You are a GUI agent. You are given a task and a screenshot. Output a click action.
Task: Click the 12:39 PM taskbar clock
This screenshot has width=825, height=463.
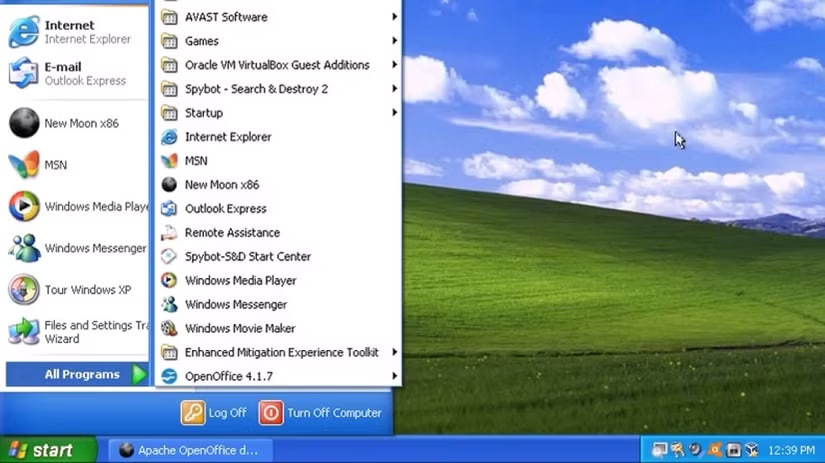tap(791, 450)
